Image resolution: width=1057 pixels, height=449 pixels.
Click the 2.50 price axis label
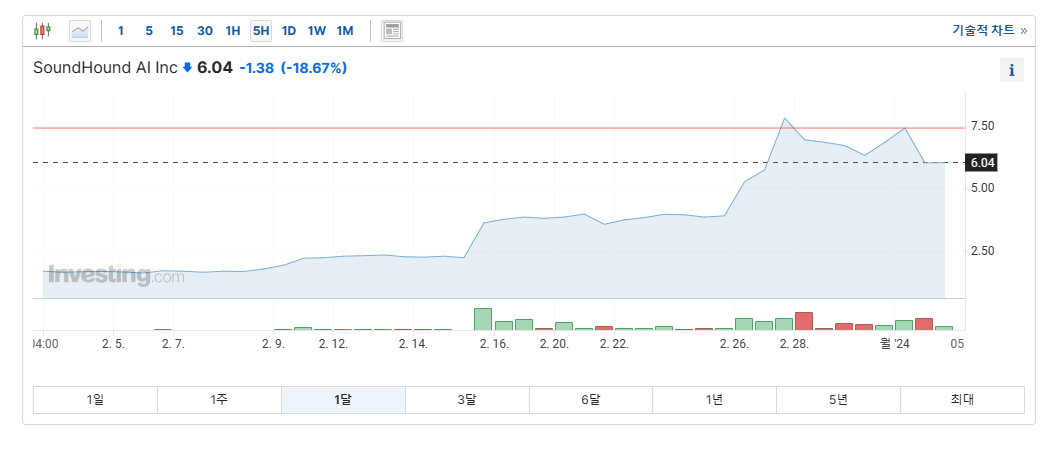[982, 251]
